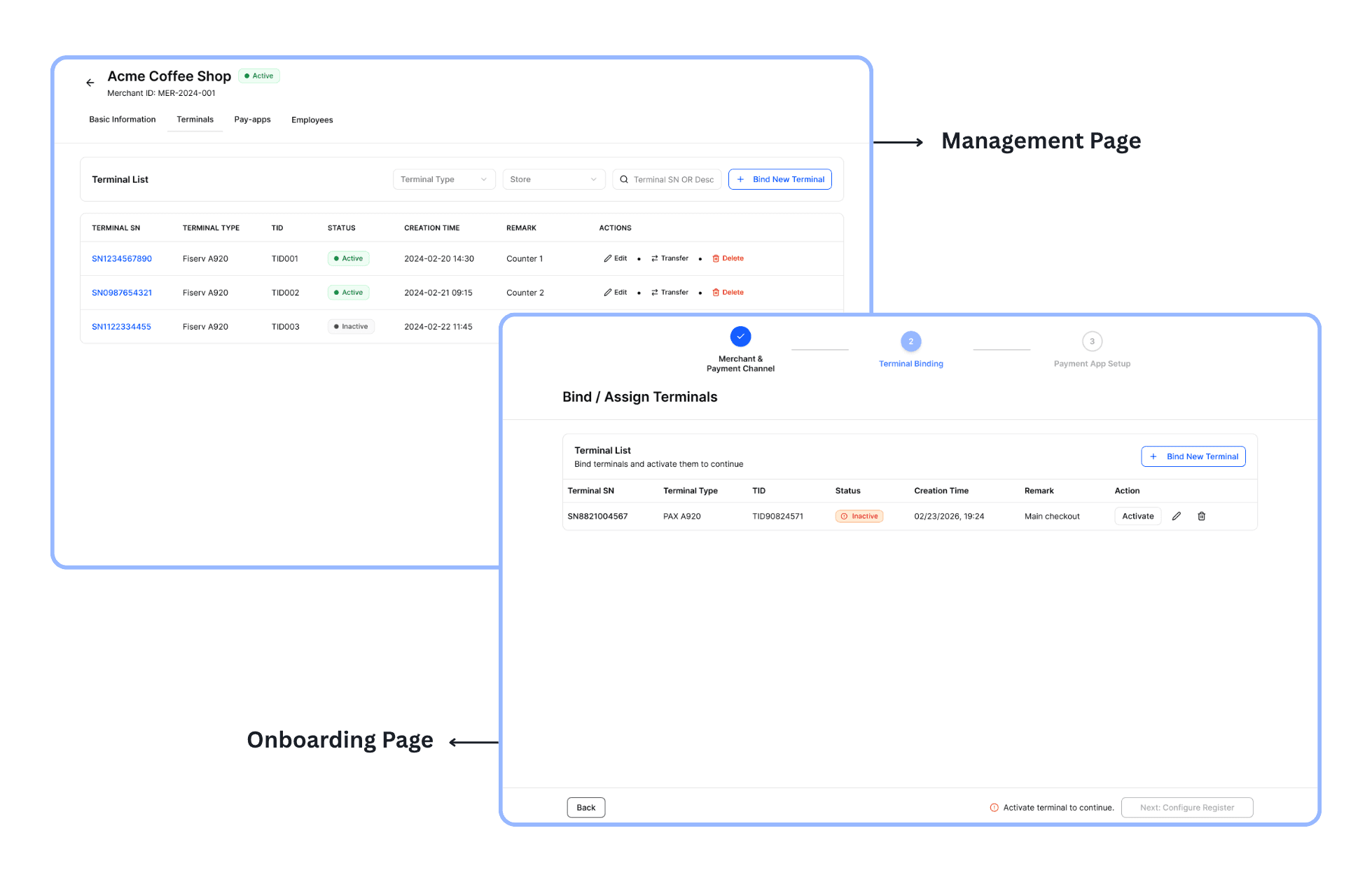Click Active status badge for TID001

pyautogui.click(x=348, y=258)
